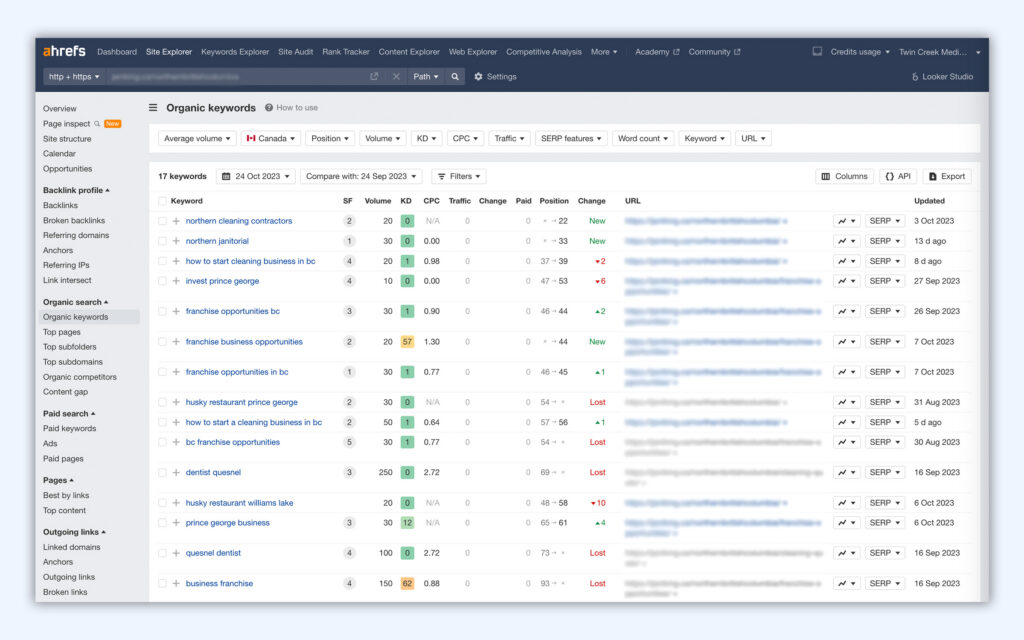Click the How to use help icon
Viewport: 1024px width, 640px height.
[x=268, y=108]
